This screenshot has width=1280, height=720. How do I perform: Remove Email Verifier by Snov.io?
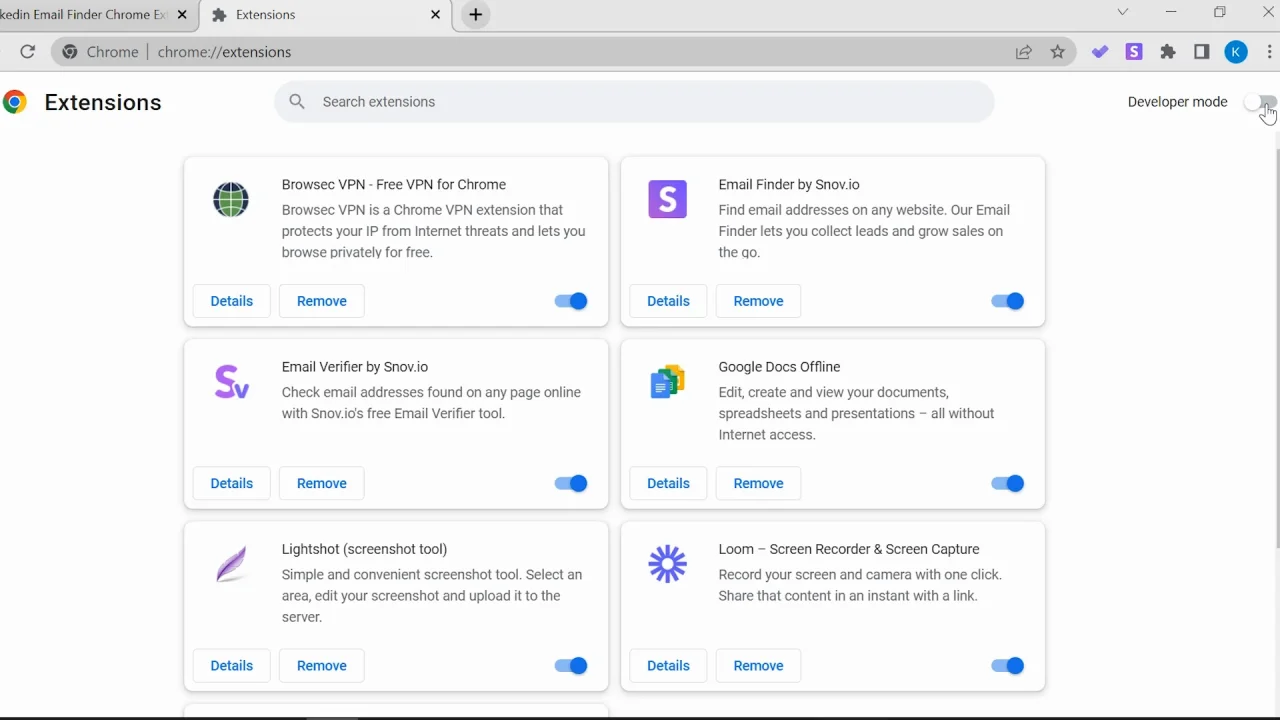(322, 483)
